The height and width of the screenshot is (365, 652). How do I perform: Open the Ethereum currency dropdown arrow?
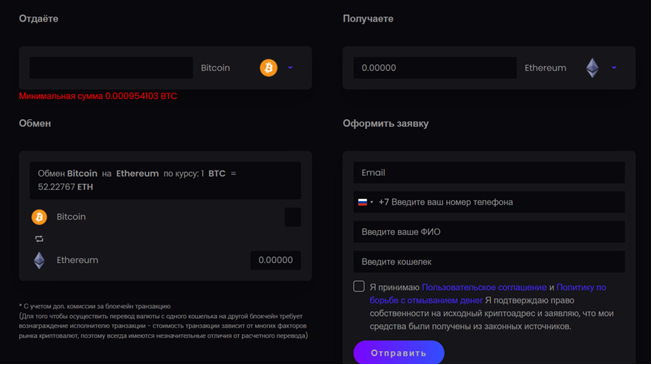point(614,68)
